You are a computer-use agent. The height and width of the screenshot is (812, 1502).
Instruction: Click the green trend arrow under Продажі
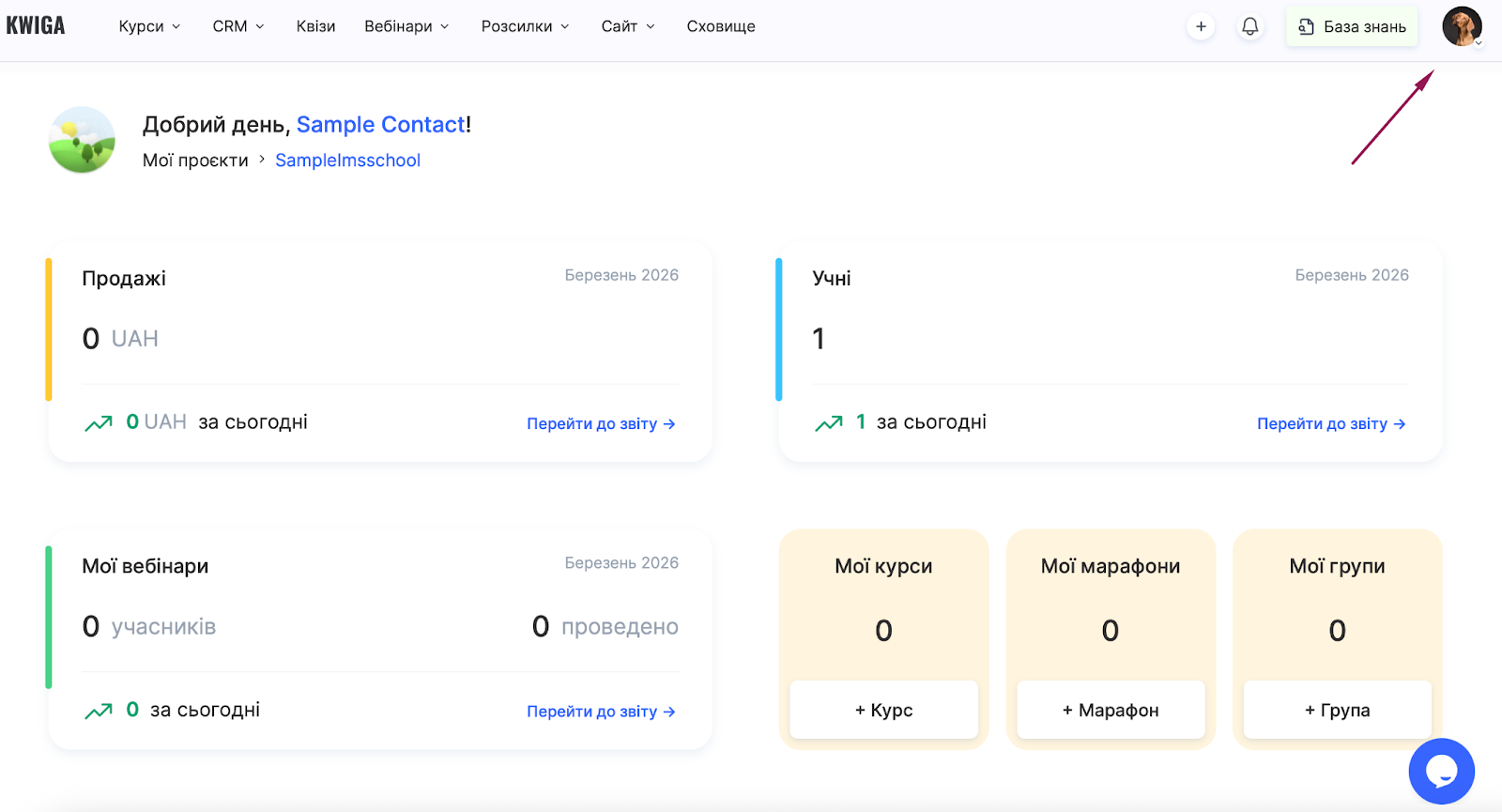pyautogui.click(x=99, y=423)
